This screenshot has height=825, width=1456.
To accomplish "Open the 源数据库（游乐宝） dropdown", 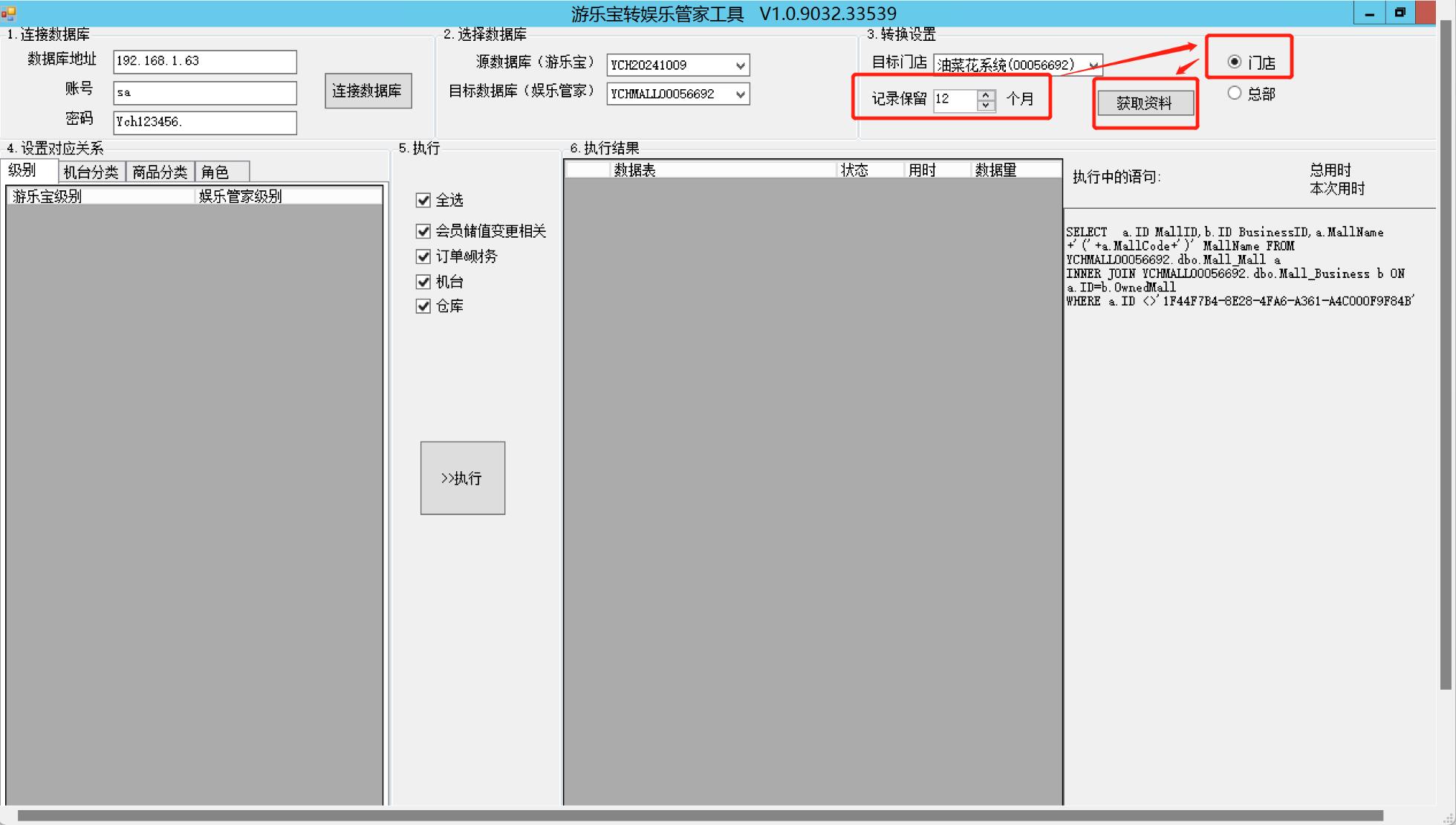I will tap(740, 65).
